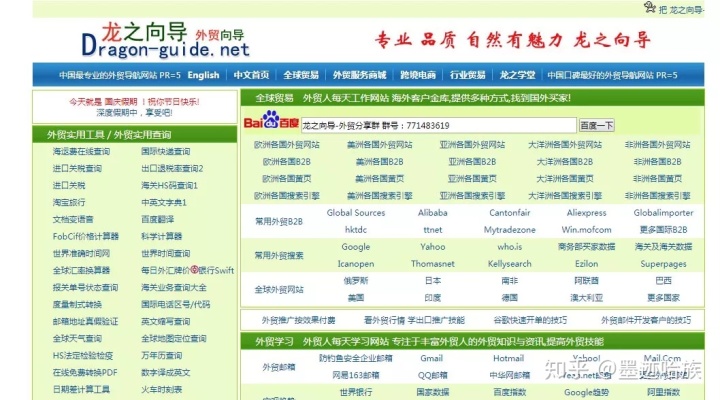Go to 中文首页 in navigation bar

[x=251, y=75]
